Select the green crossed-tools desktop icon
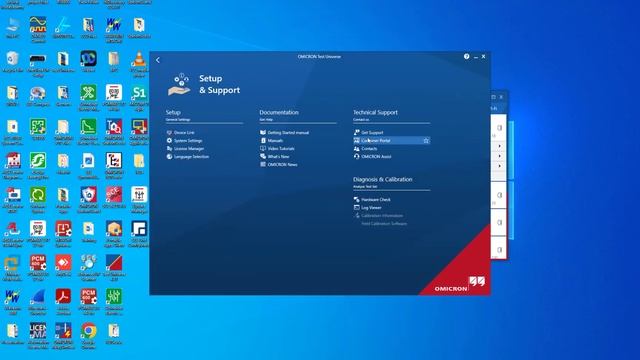Viewport: 640px width, 360px height. (x=89, y=97)
